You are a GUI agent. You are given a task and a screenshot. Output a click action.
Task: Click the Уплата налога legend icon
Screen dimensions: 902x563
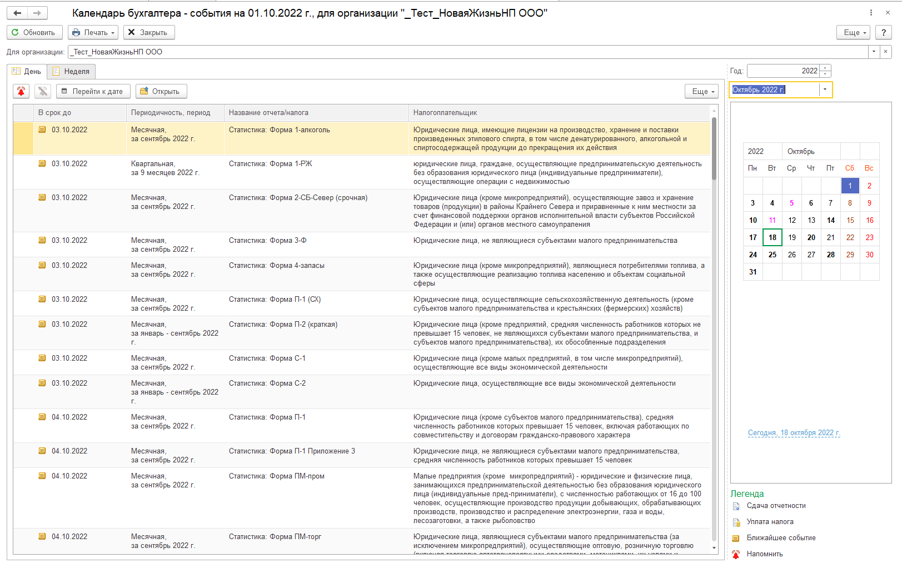(736, 523)
